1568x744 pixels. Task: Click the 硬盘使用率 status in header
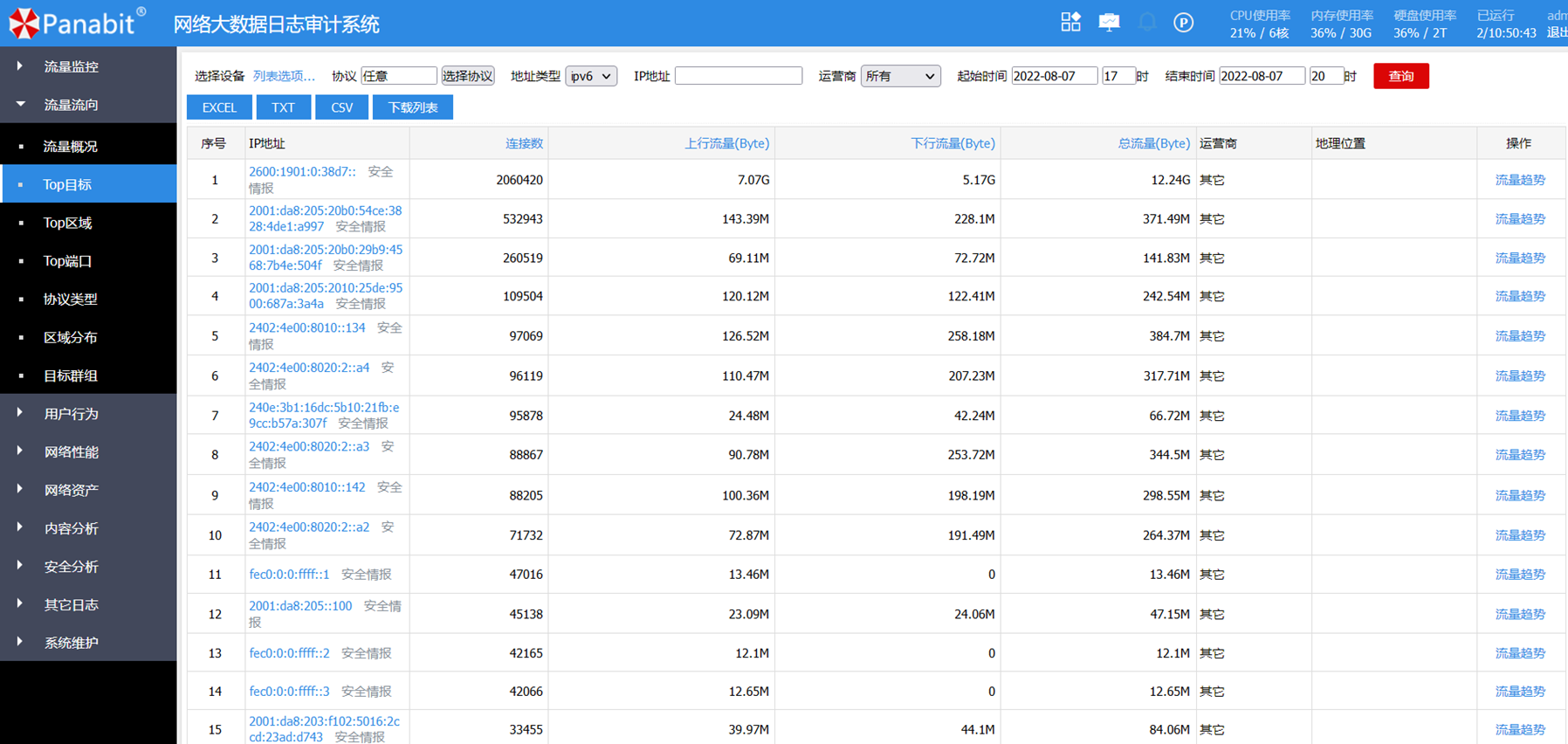pyautogui.click(x=1424, y=24)
